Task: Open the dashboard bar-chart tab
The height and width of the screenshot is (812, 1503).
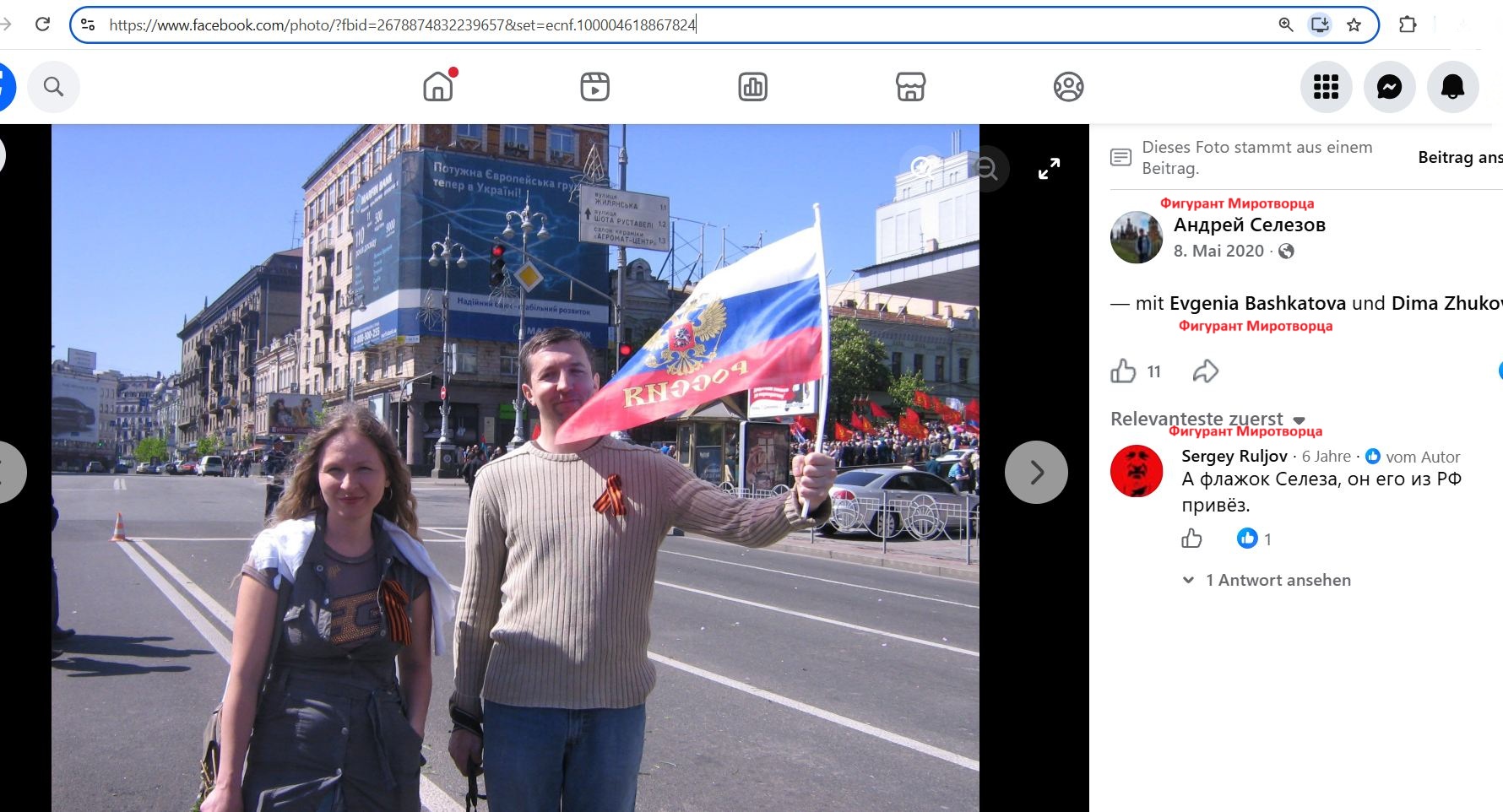Action: click(x=752, y=86)
